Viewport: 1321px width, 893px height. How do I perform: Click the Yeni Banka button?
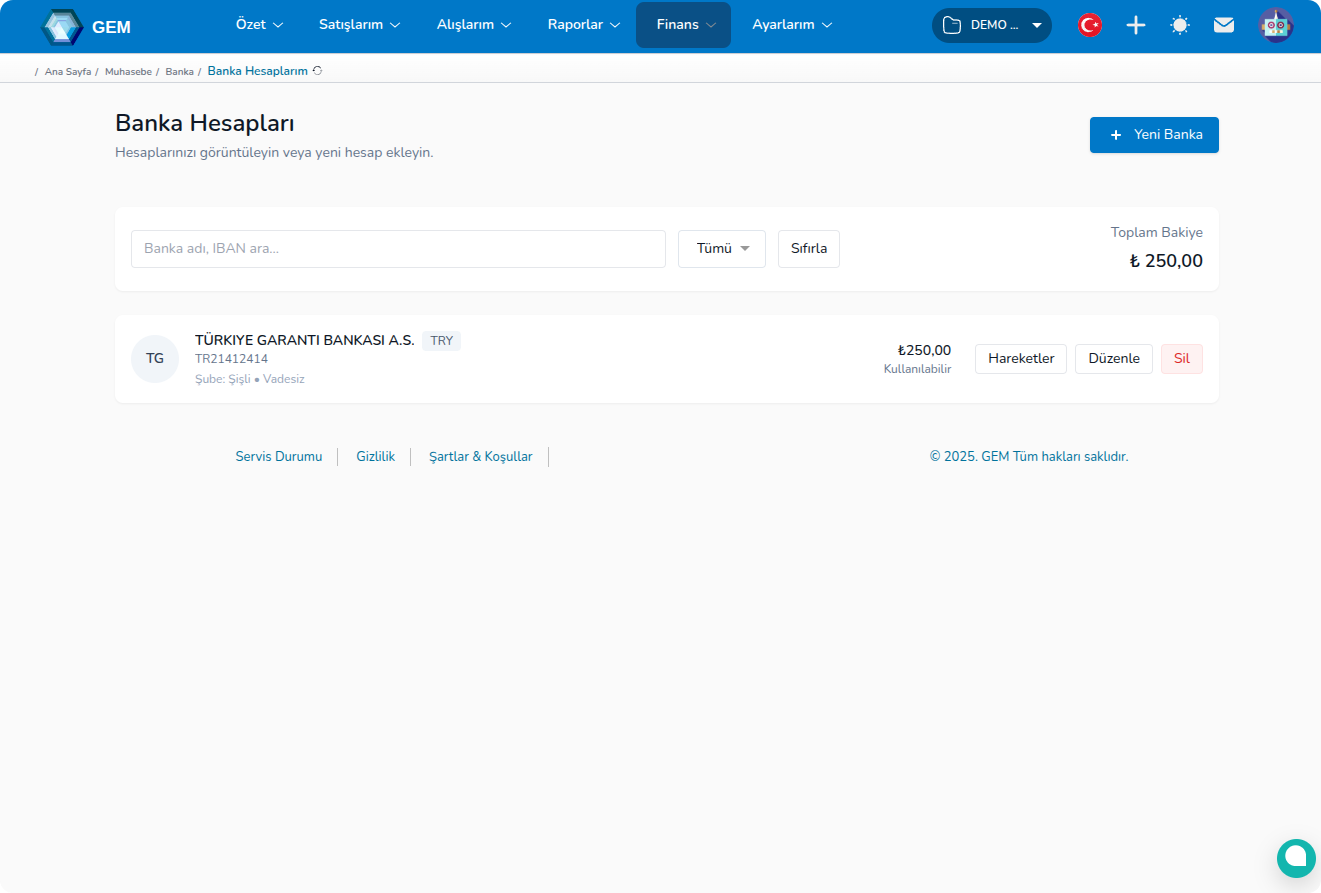point(1154,135)
